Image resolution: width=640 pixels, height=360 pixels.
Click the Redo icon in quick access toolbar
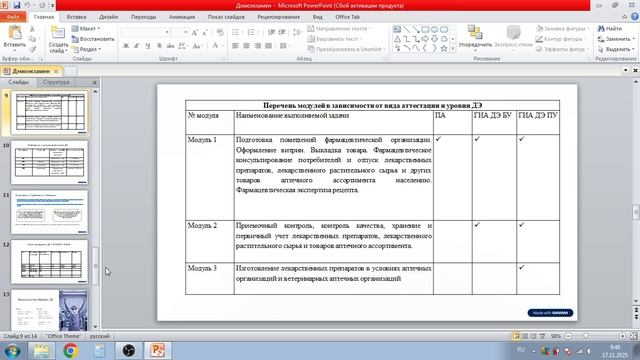pos(42,5)
